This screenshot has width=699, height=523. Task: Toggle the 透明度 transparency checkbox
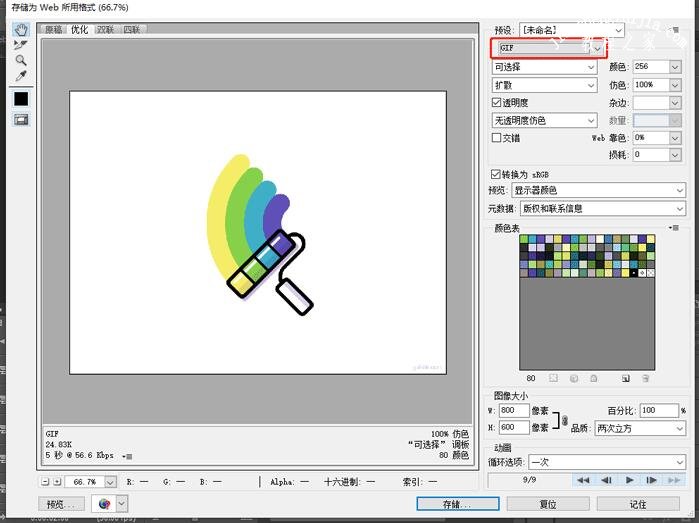[497, 103]
